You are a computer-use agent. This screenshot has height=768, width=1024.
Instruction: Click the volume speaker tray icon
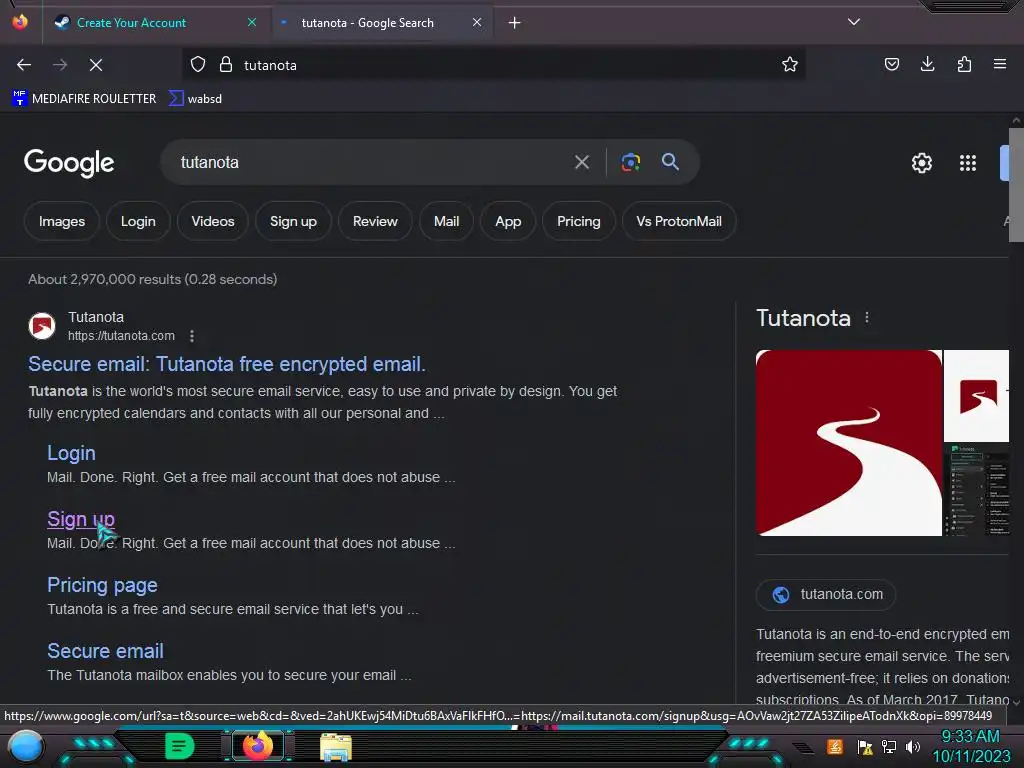[913, 746]
